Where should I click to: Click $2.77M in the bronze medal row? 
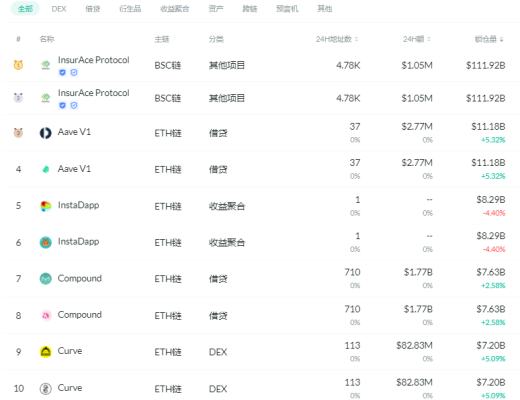pyautogui.click(x=417, y=127)
